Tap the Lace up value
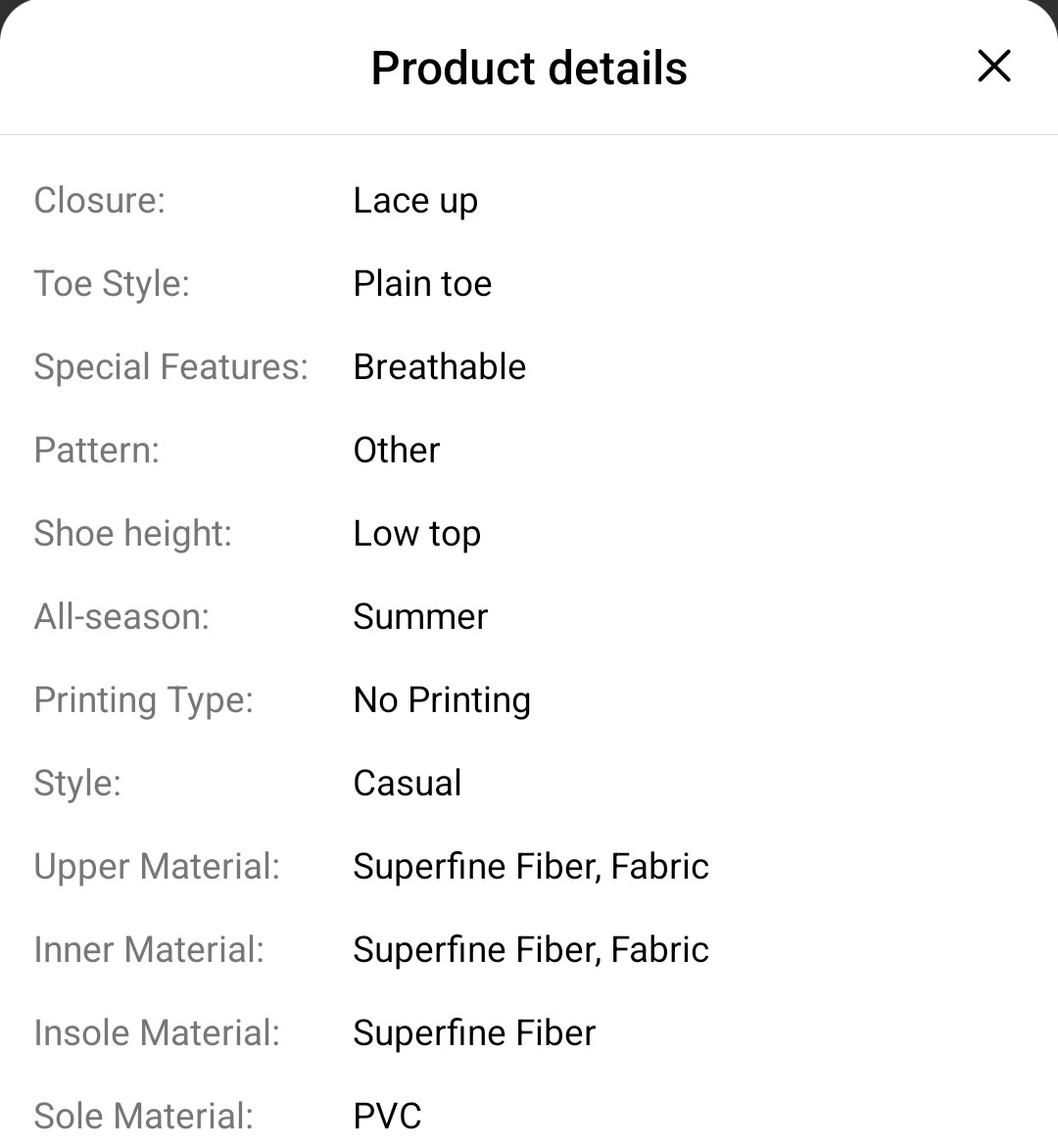 [x=415, y=201]
